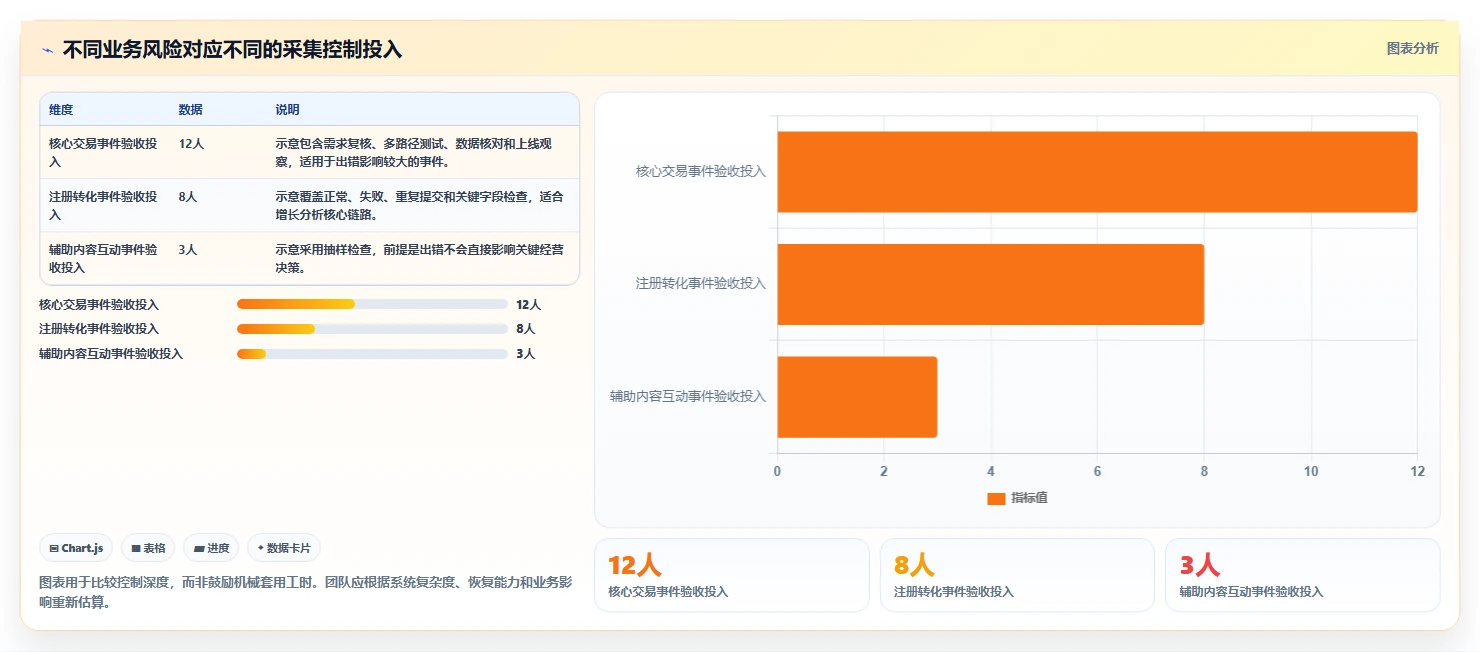Click the 核心交易事件验收投入 progress bar
Screen dimensions: 1480x652
[x=372, y=304]
